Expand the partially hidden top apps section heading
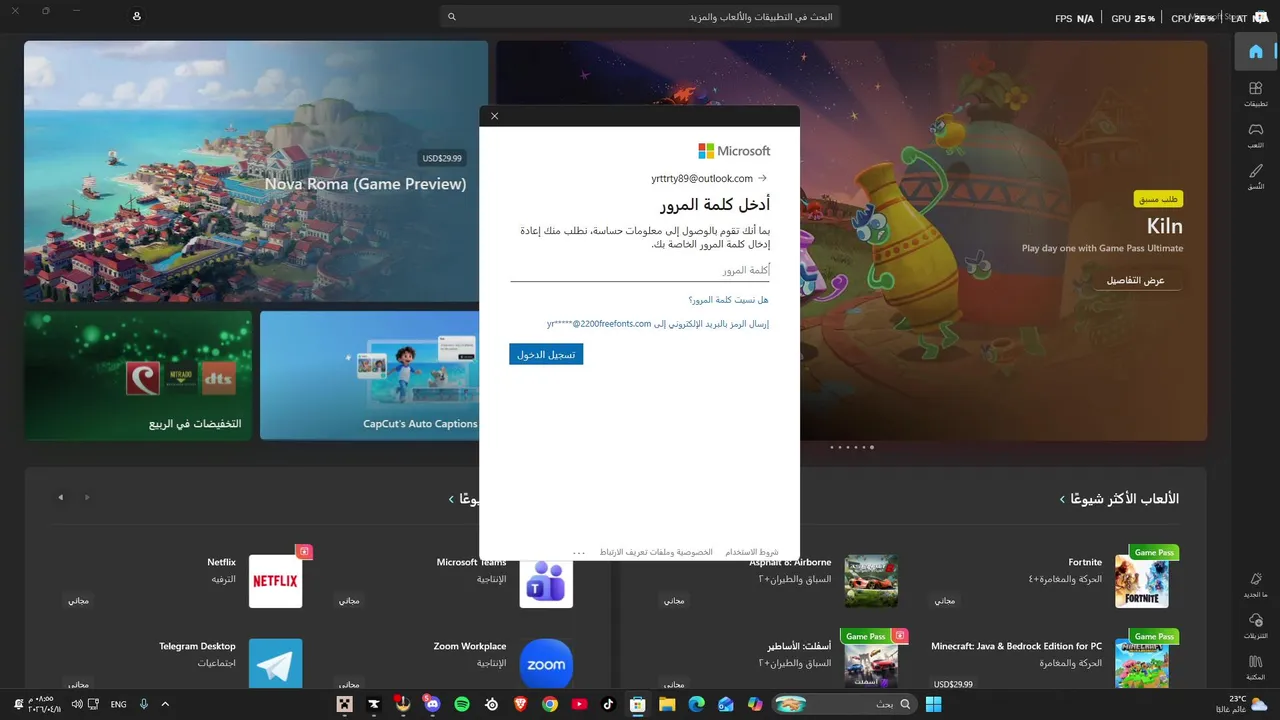 (x=465, y=499)
